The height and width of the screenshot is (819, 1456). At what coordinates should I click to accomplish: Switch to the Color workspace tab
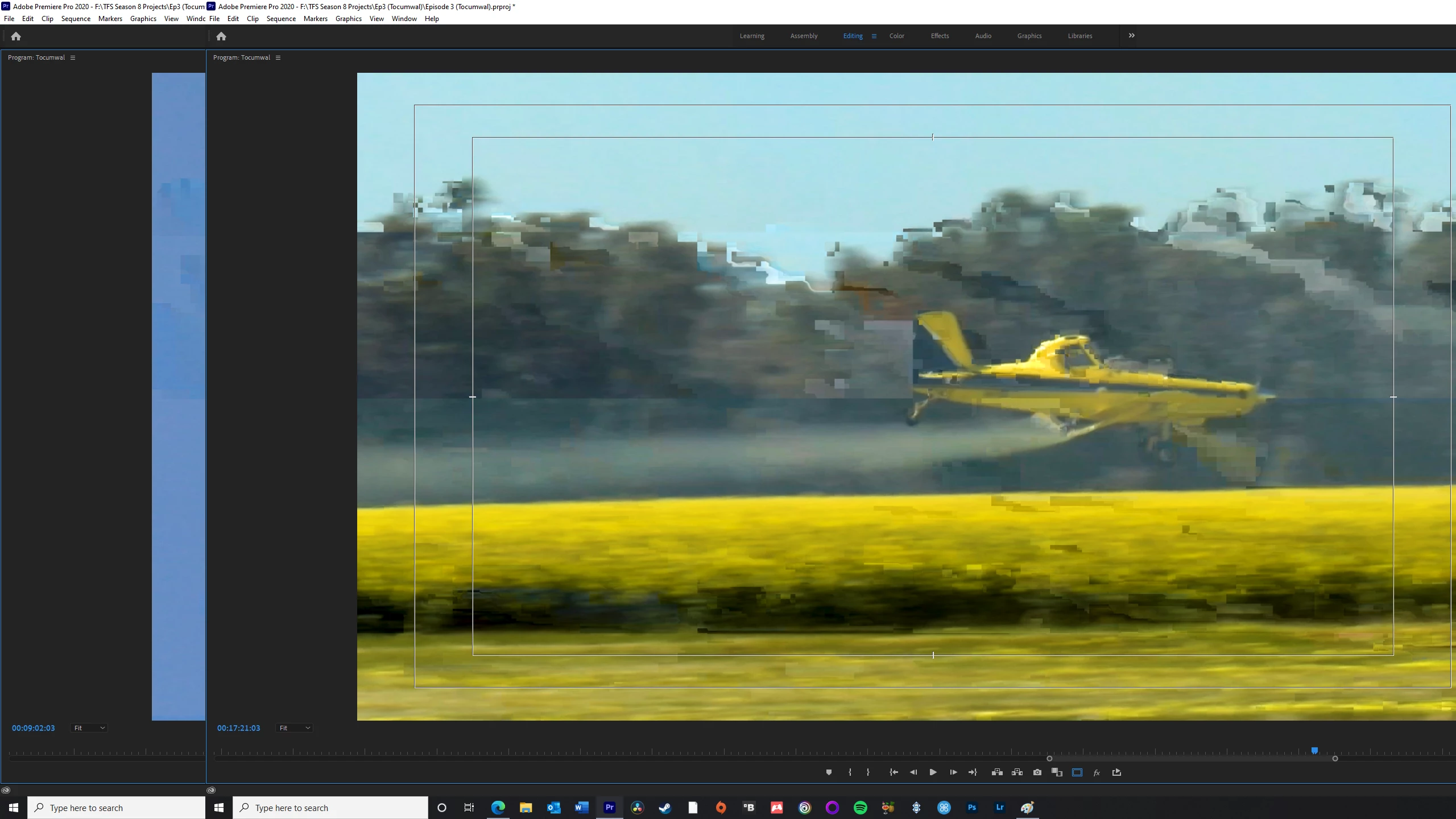[x=896, y=36]
